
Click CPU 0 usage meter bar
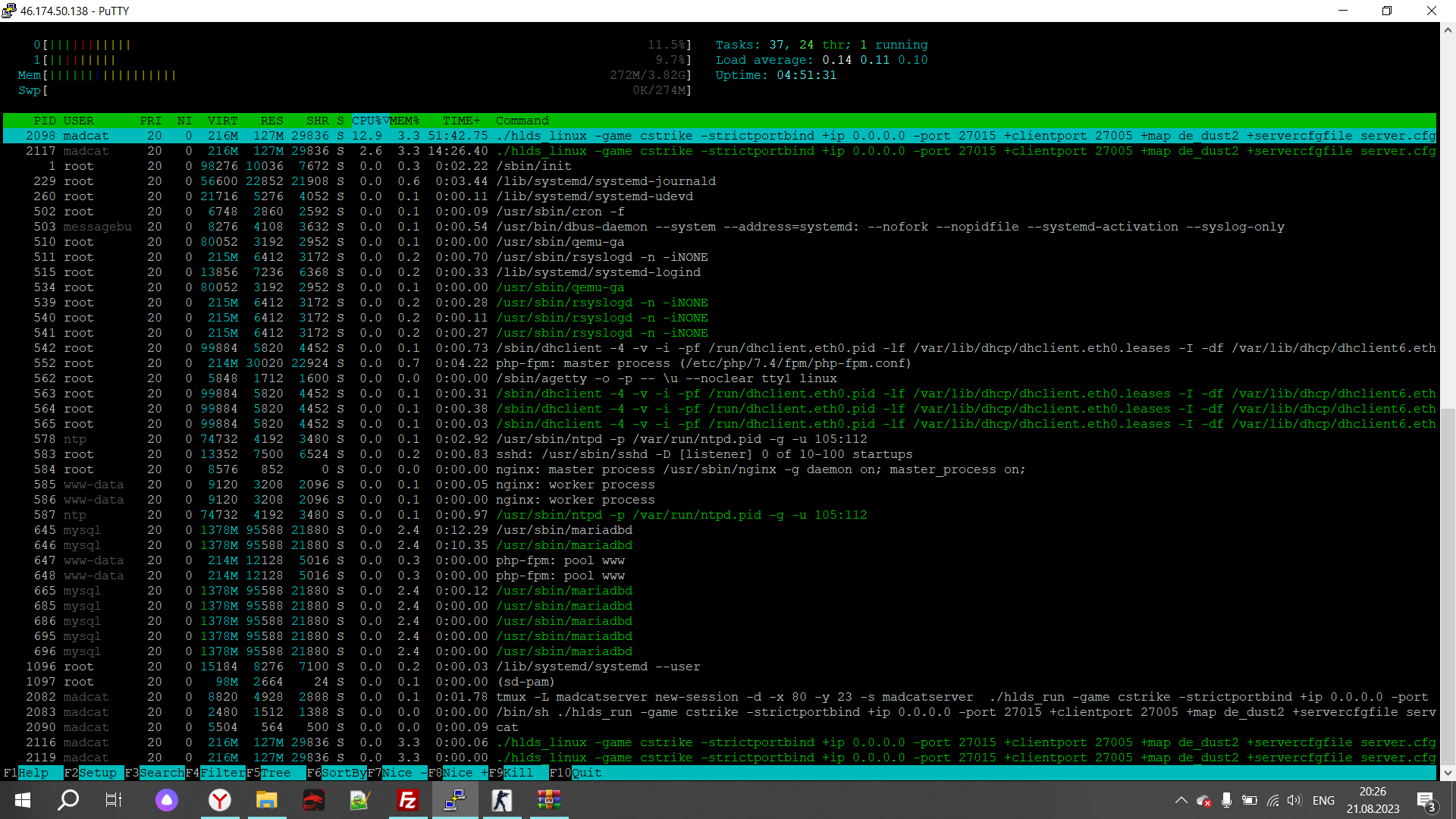tap(362, 45)
